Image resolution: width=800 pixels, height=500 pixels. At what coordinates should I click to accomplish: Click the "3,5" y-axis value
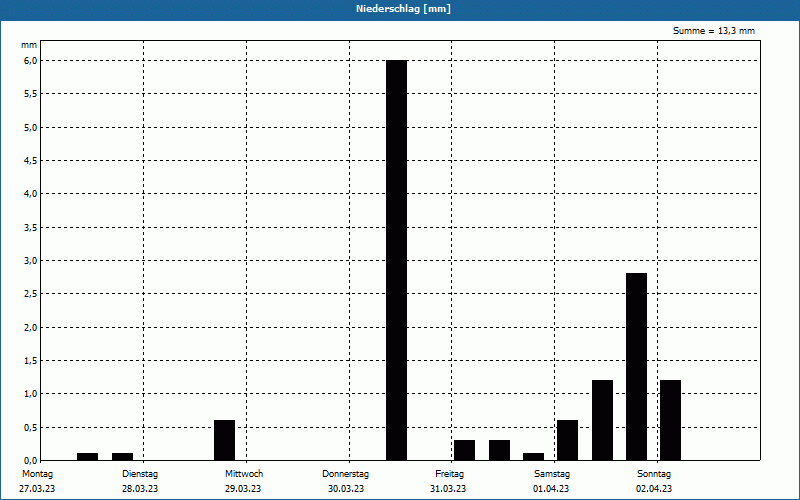pos(31,228)
